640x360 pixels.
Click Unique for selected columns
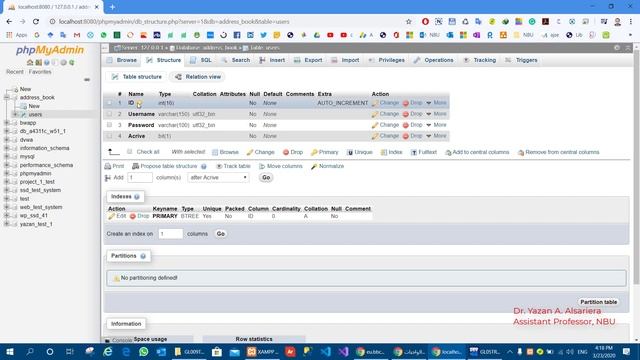[360, 152]
